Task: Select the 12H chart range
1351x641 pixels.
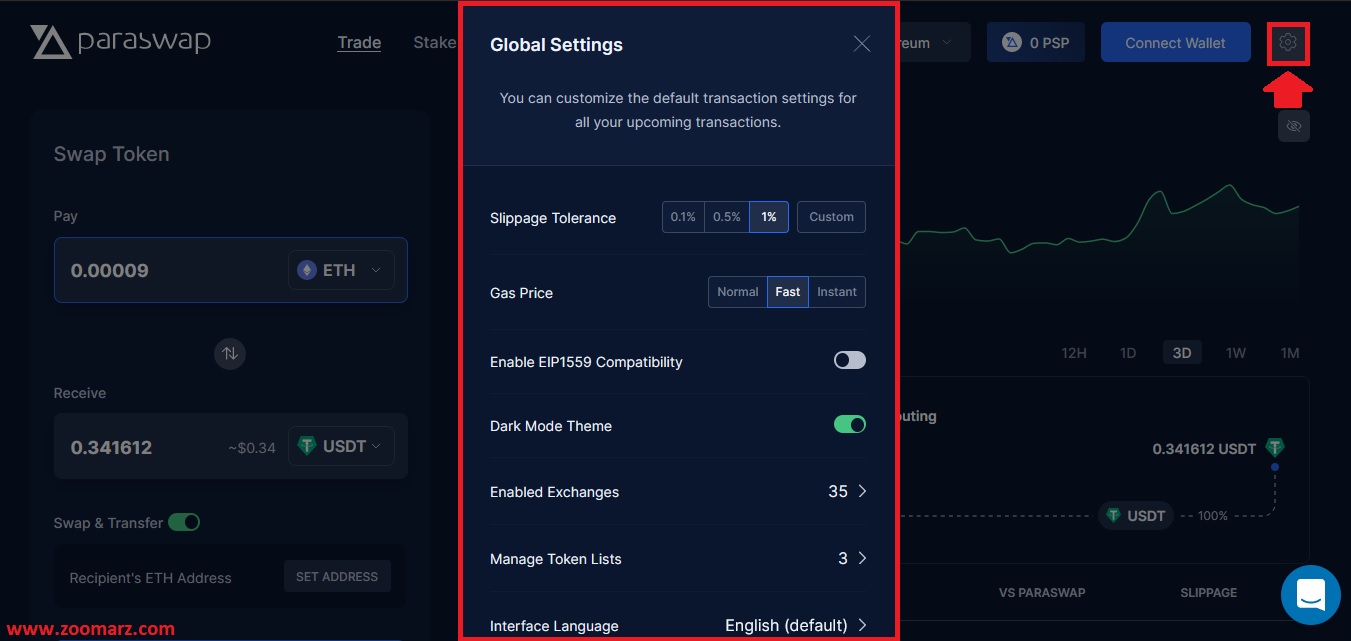Action: tap(1074, 353)
